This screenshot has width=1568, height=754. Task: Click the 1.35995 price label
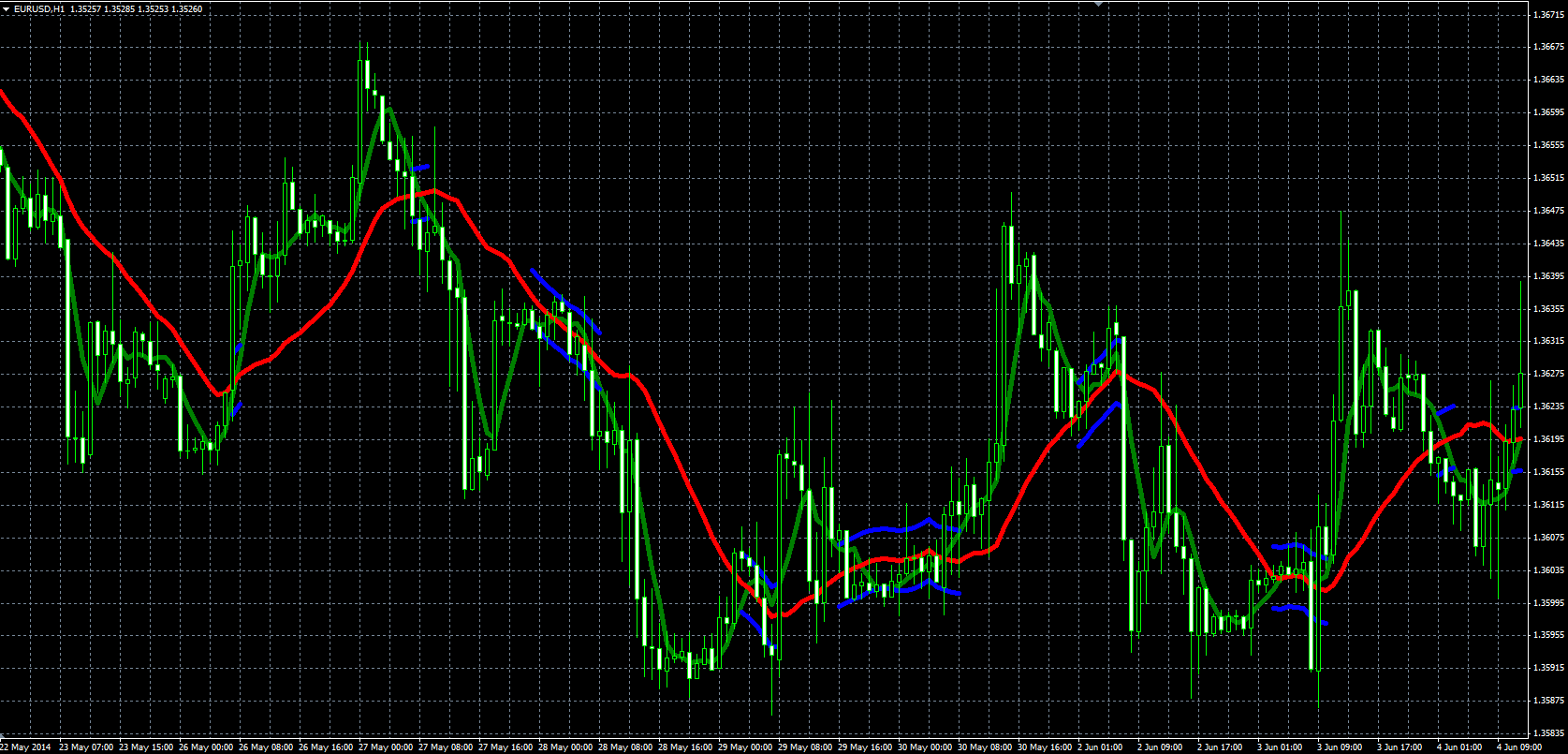coord(1548,603)
